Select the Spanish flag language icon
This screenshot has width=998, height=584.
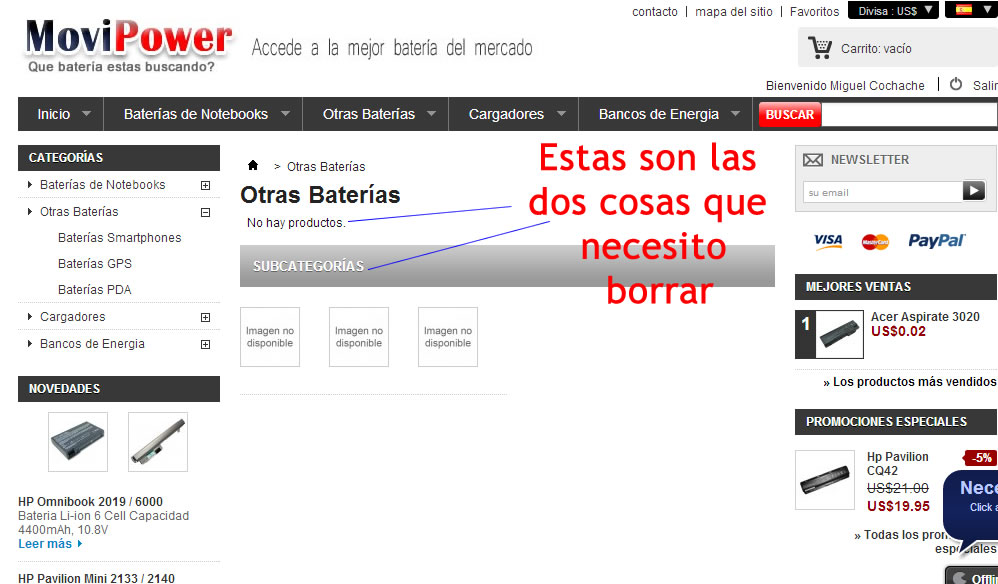[x=964, y=10]
